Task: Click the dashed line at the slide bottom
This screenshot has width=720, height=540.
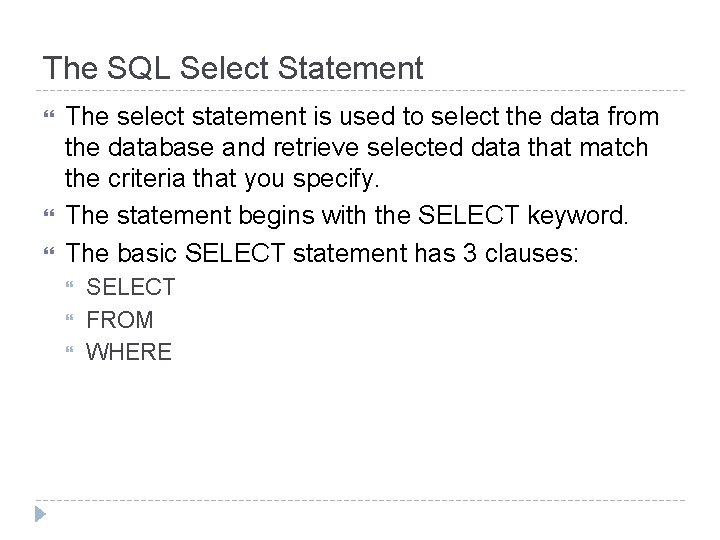Action: point(360,500)
